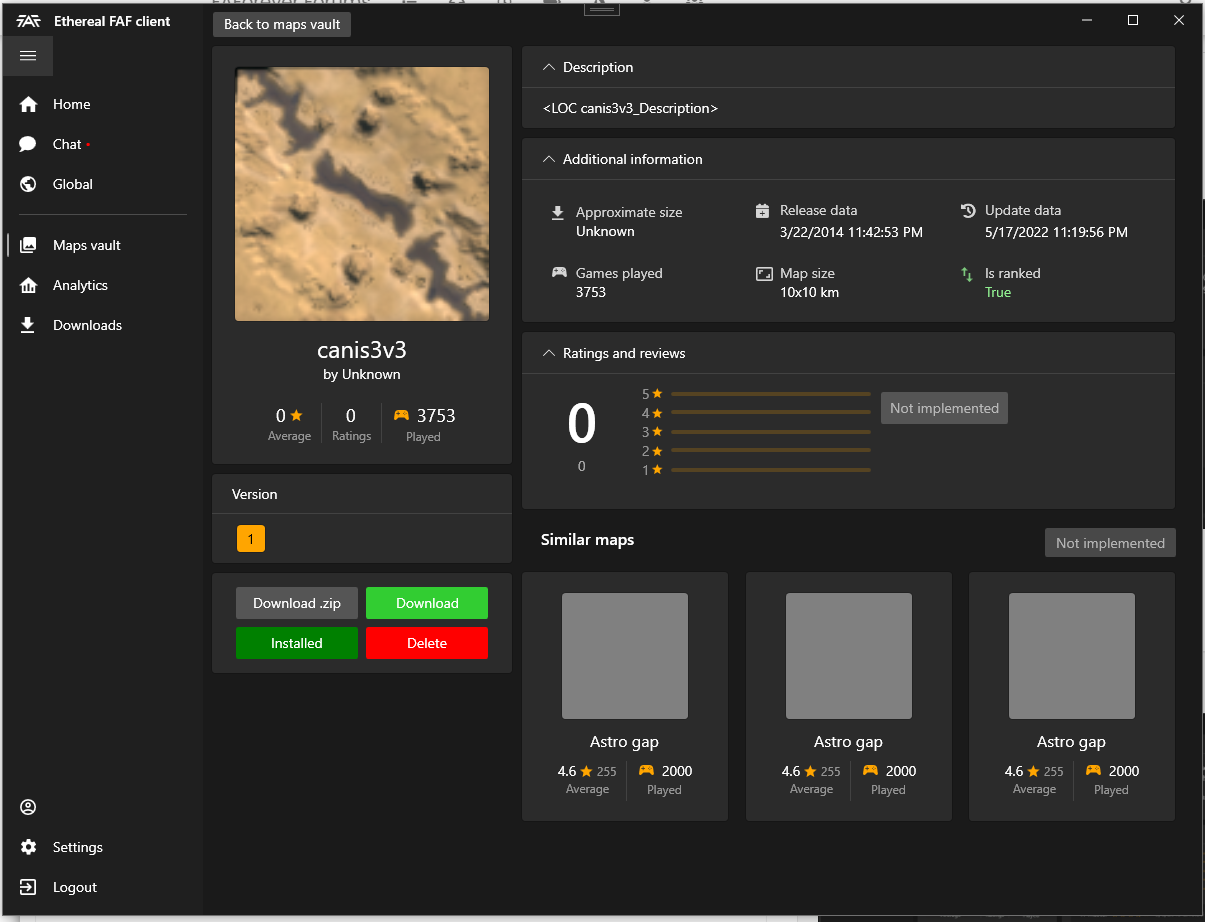The height and width of the screenshot is (922, 1205).
Task: Collapse the Description section
Action: 547,67
